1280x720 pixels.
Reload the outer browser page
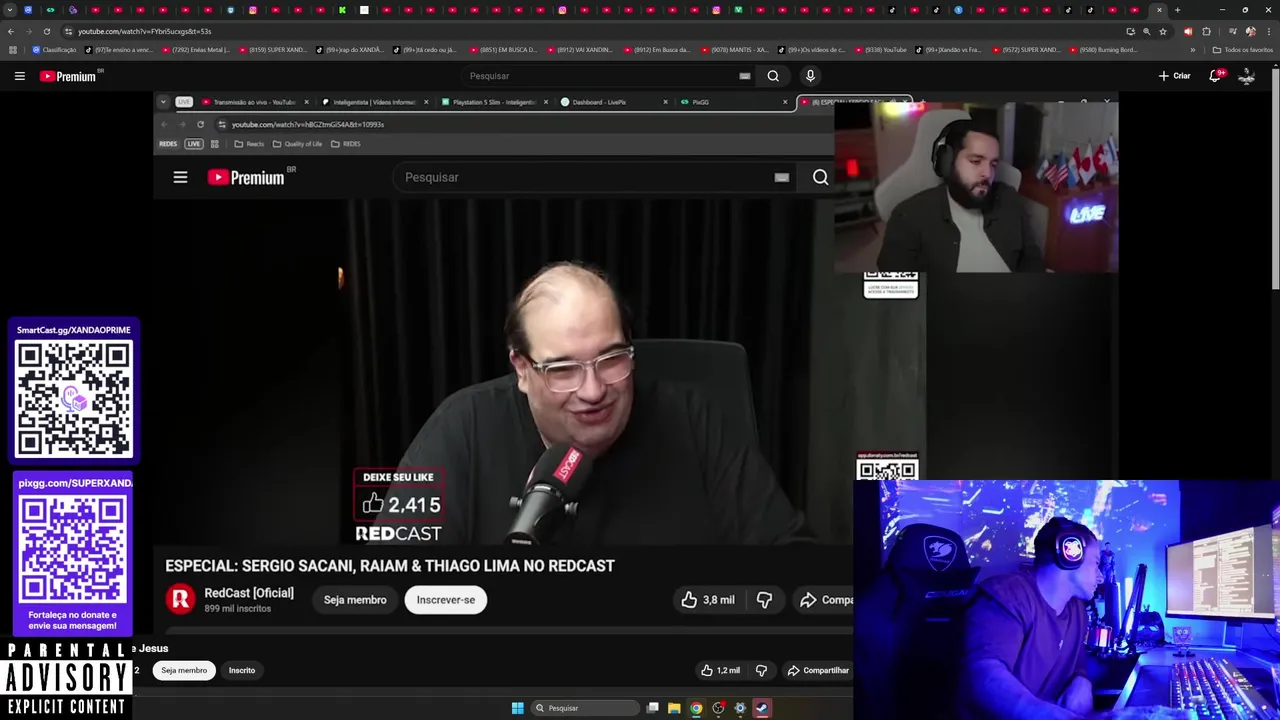click(x=46, y=31)
